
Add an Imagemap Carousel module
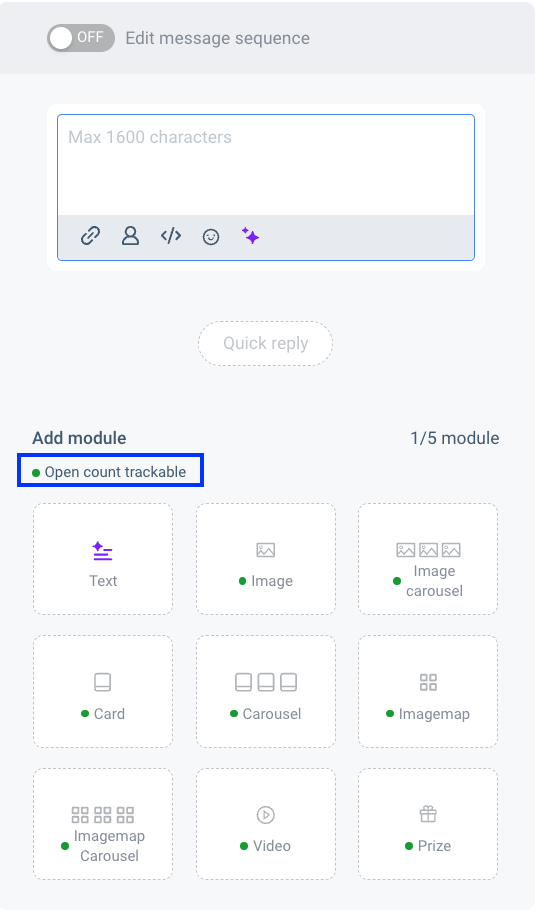(x=103, y=824)
